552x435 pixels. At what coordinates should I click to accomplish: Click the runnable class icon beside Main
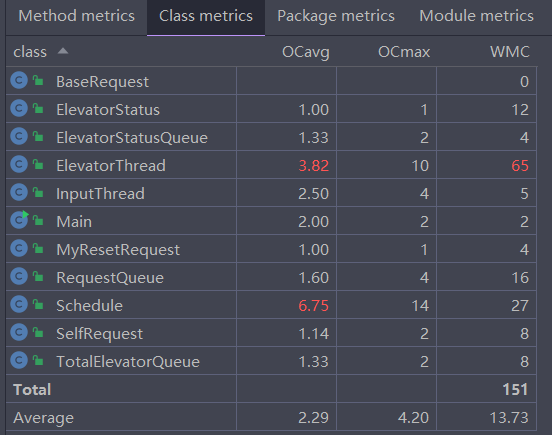[19, 220]
